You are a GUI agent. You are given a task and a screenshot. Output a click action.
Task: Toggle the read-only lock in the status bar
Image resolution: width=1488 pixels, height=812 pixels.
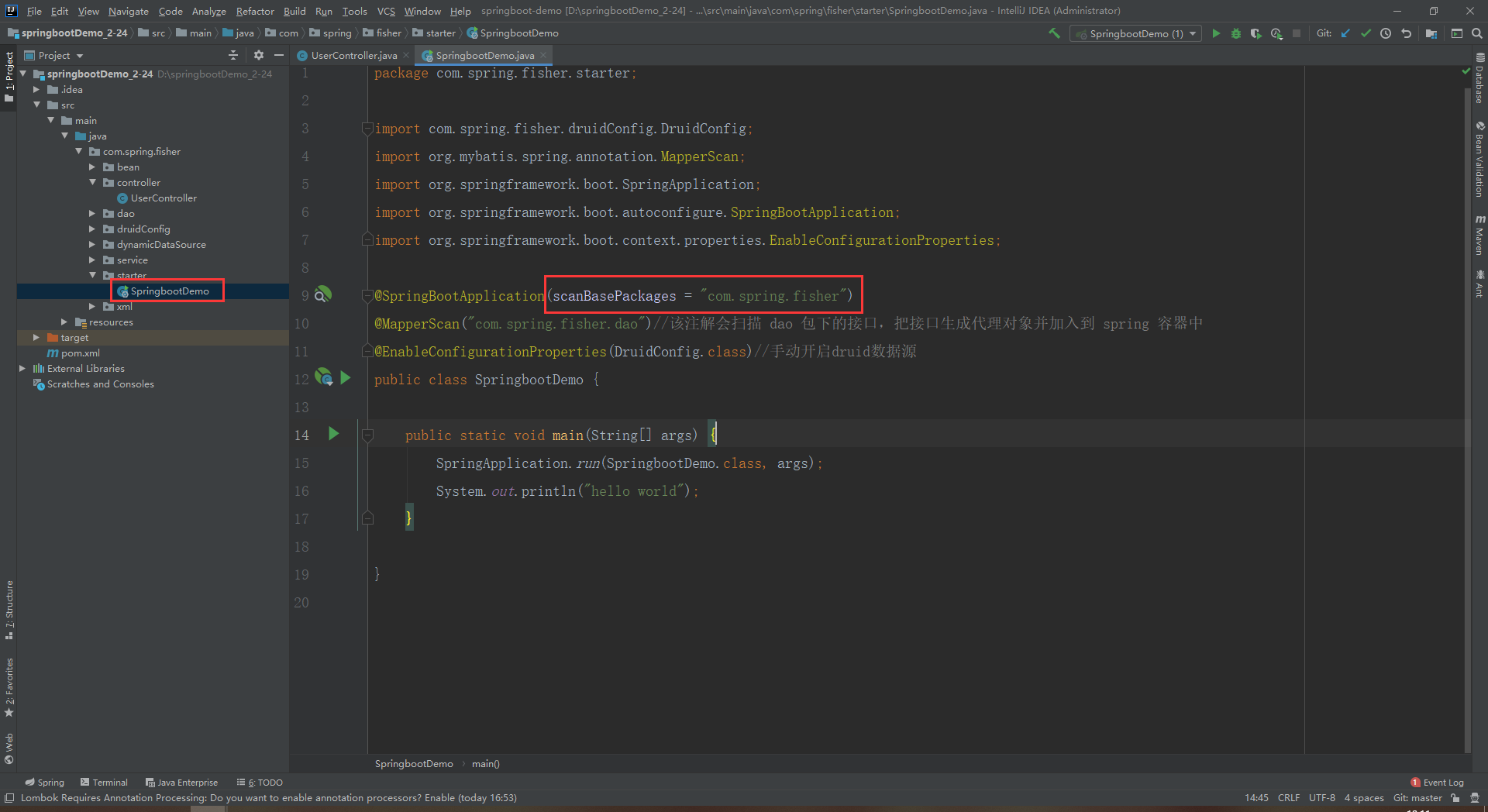(1455, 798)
